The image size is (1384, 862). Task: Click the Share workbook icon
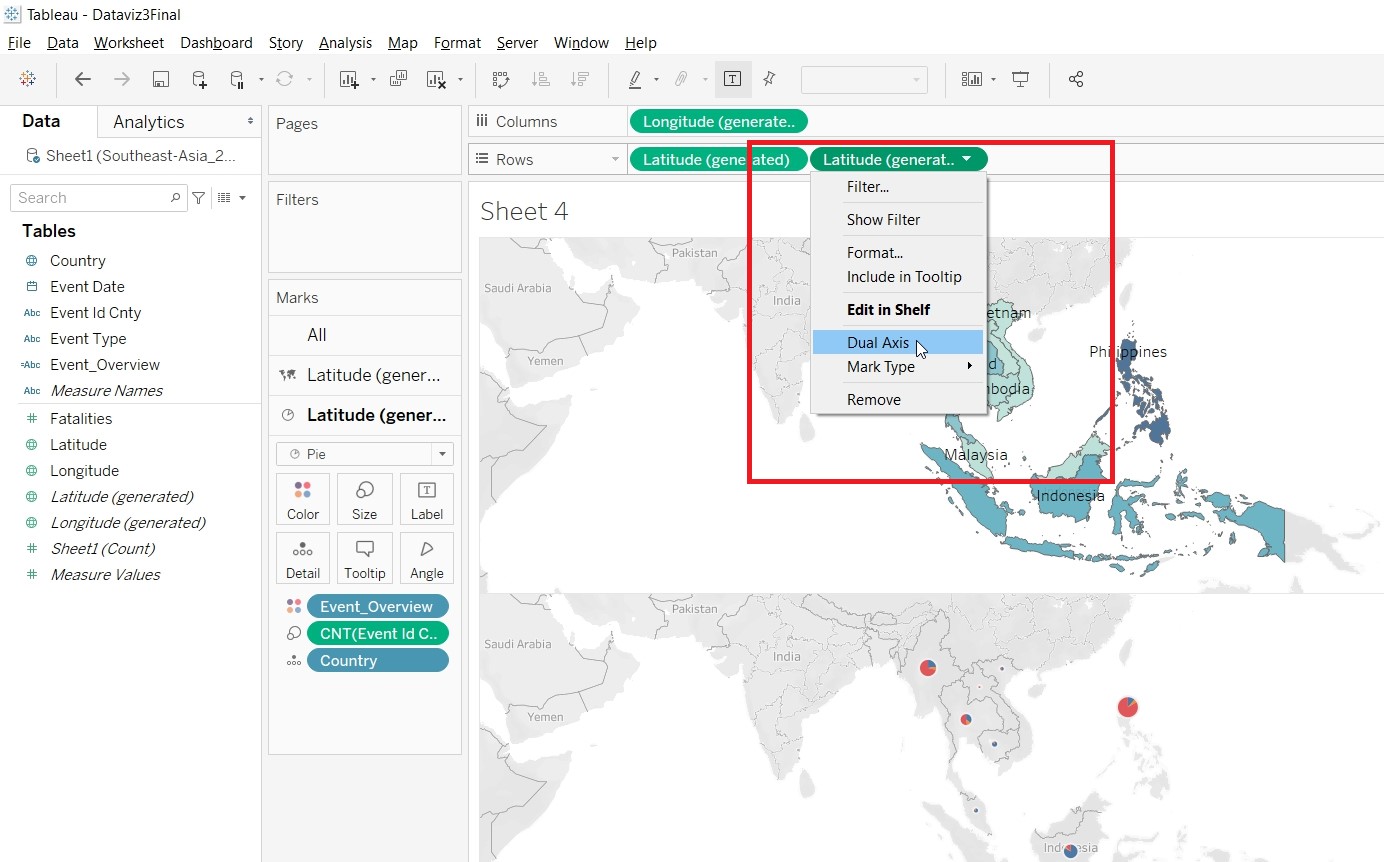[1076, 79]
